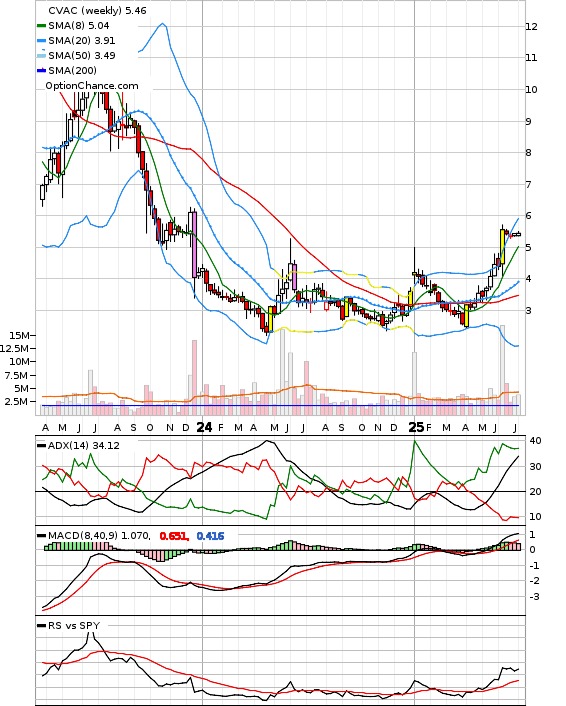Click the blue MACD value 0.416

pyautogui.click(x=210, y=536)
